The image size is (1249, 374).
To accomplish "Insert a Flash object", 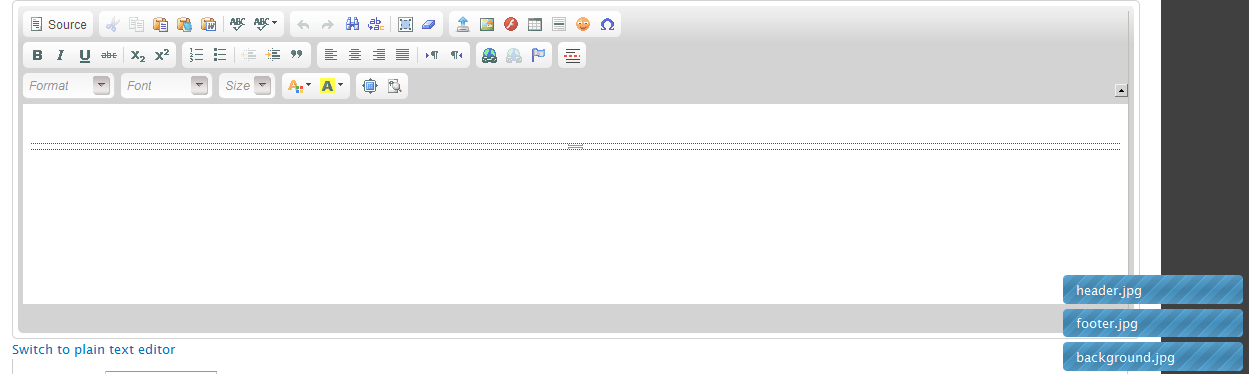I will pos(511,24).
